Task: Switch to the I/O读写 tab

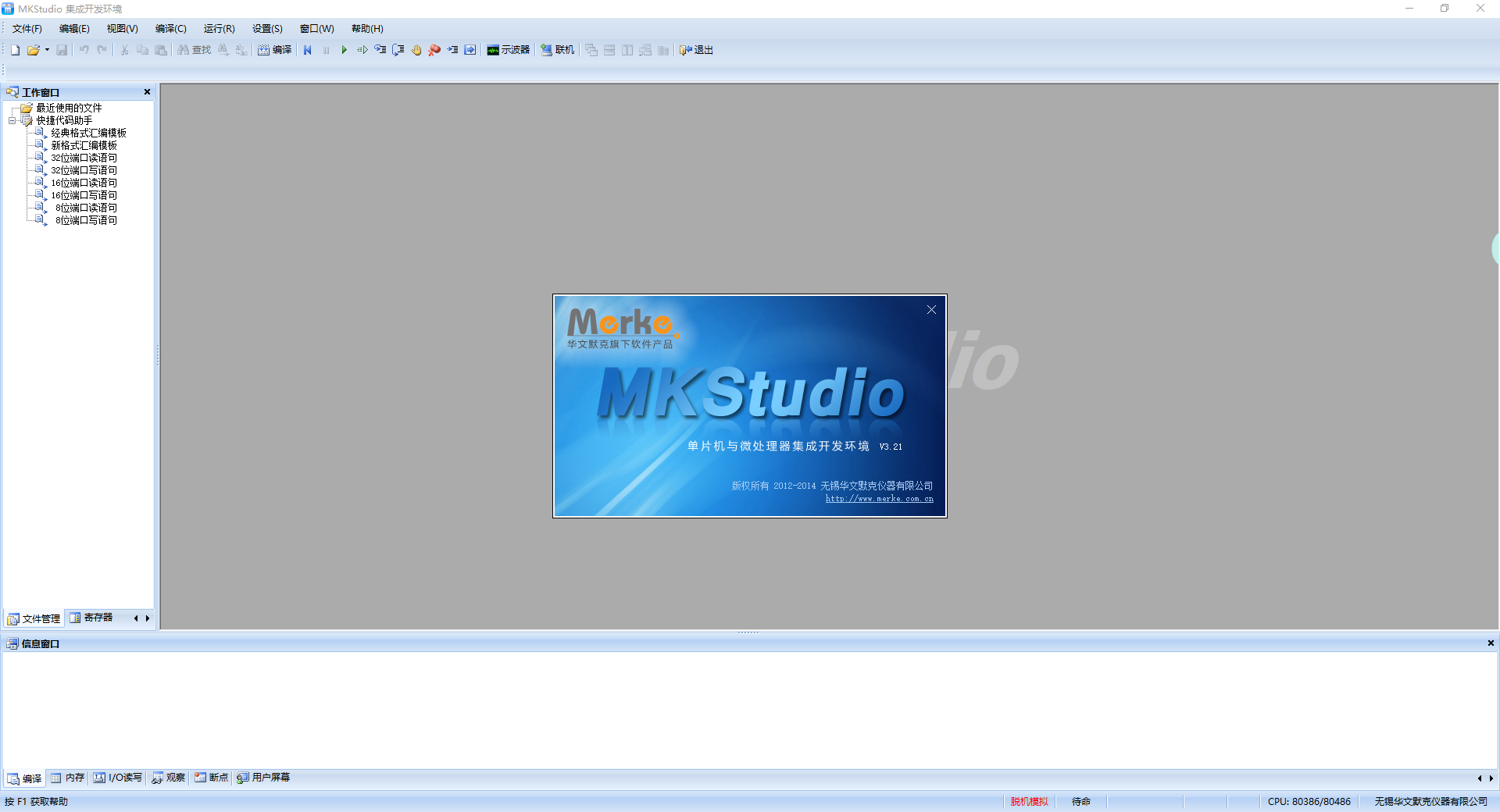Action: (x=118, y=778)
